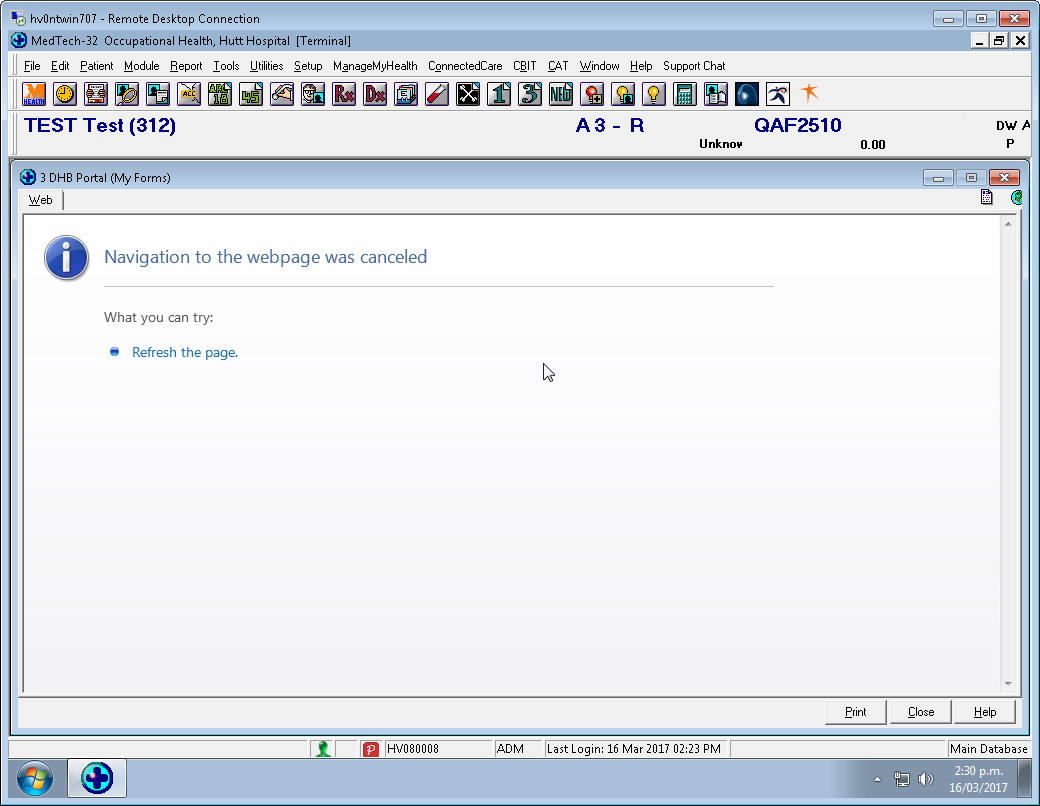The image size is (1040, 806).
Task: Click the yellow bulb with patient icon
Action: (x=623, y=94)
